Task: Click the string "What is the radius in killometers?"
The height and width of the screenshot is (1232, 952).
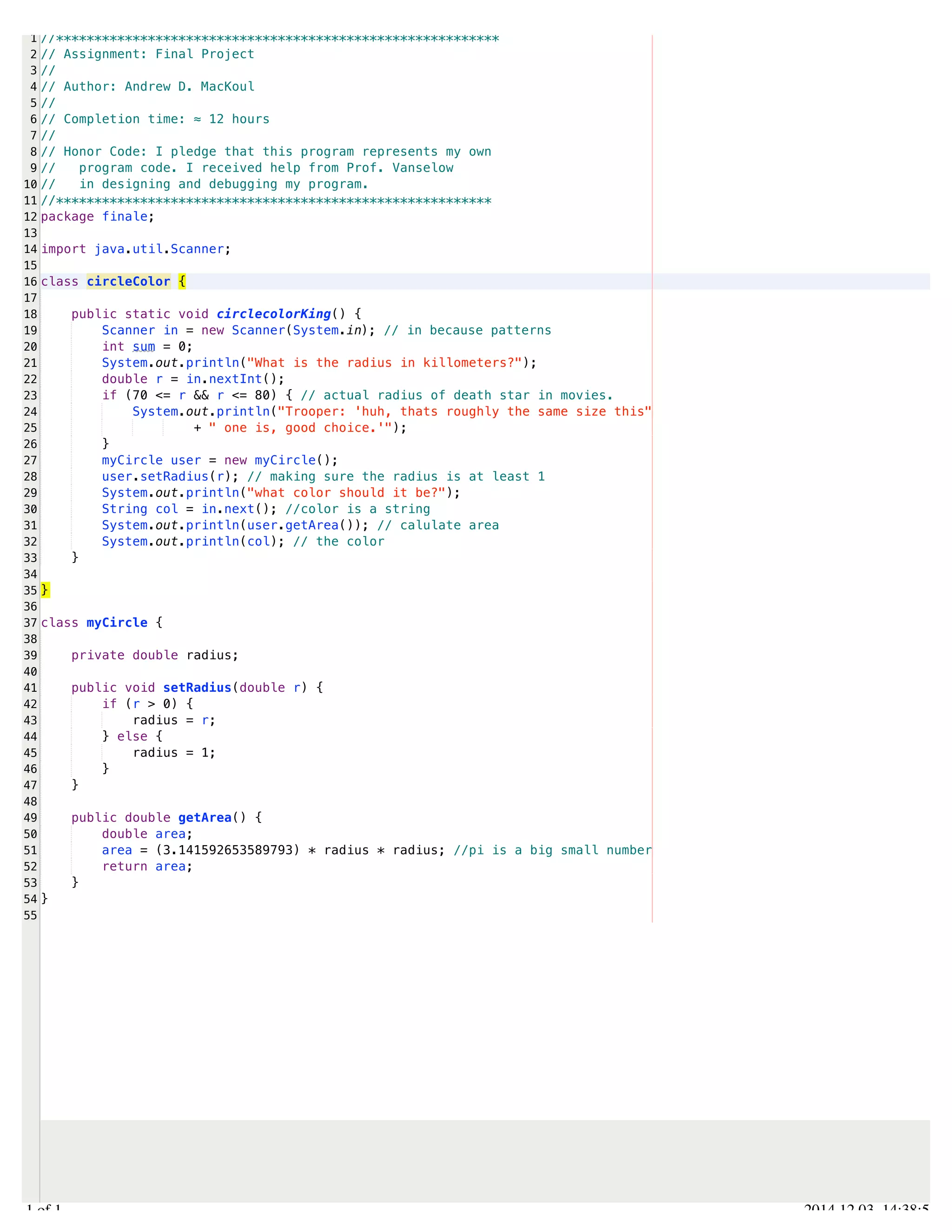Action: click(384, 363)
